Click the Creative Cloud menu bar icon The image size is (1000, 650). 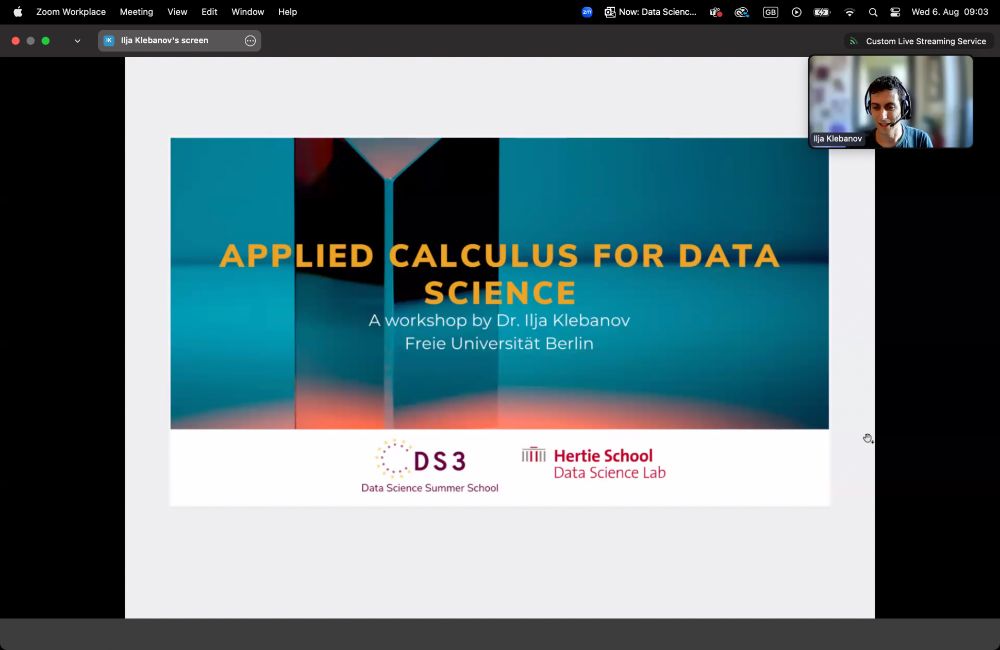741,11
